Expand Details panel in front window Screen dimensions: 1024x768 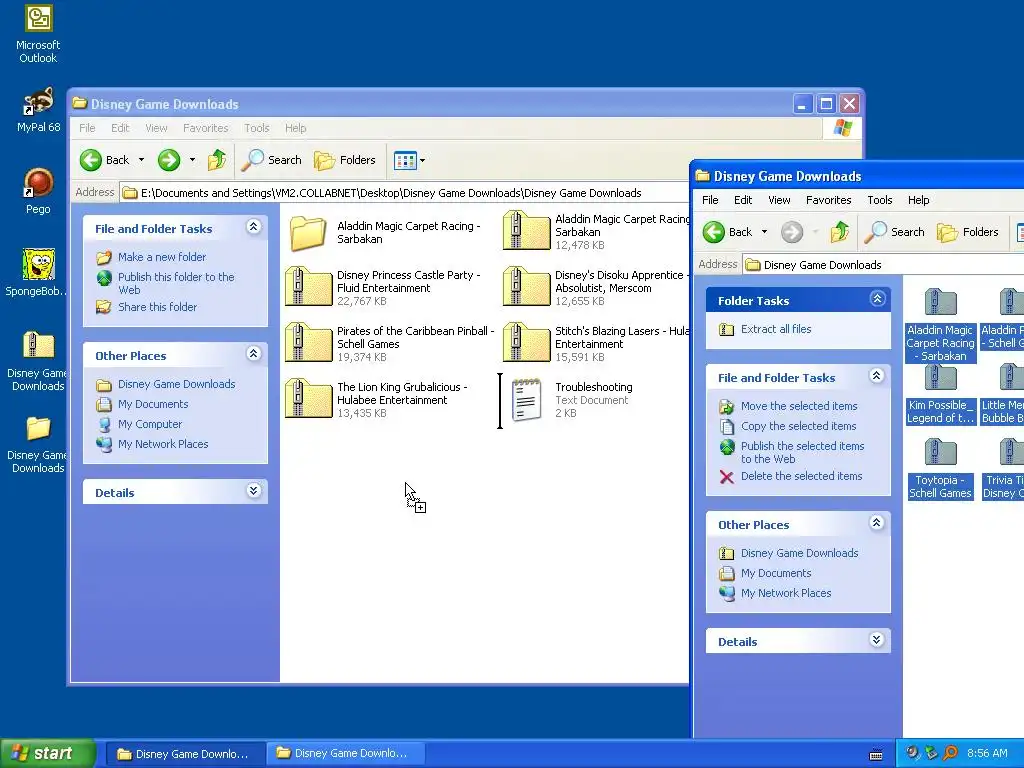click(877, 640)
